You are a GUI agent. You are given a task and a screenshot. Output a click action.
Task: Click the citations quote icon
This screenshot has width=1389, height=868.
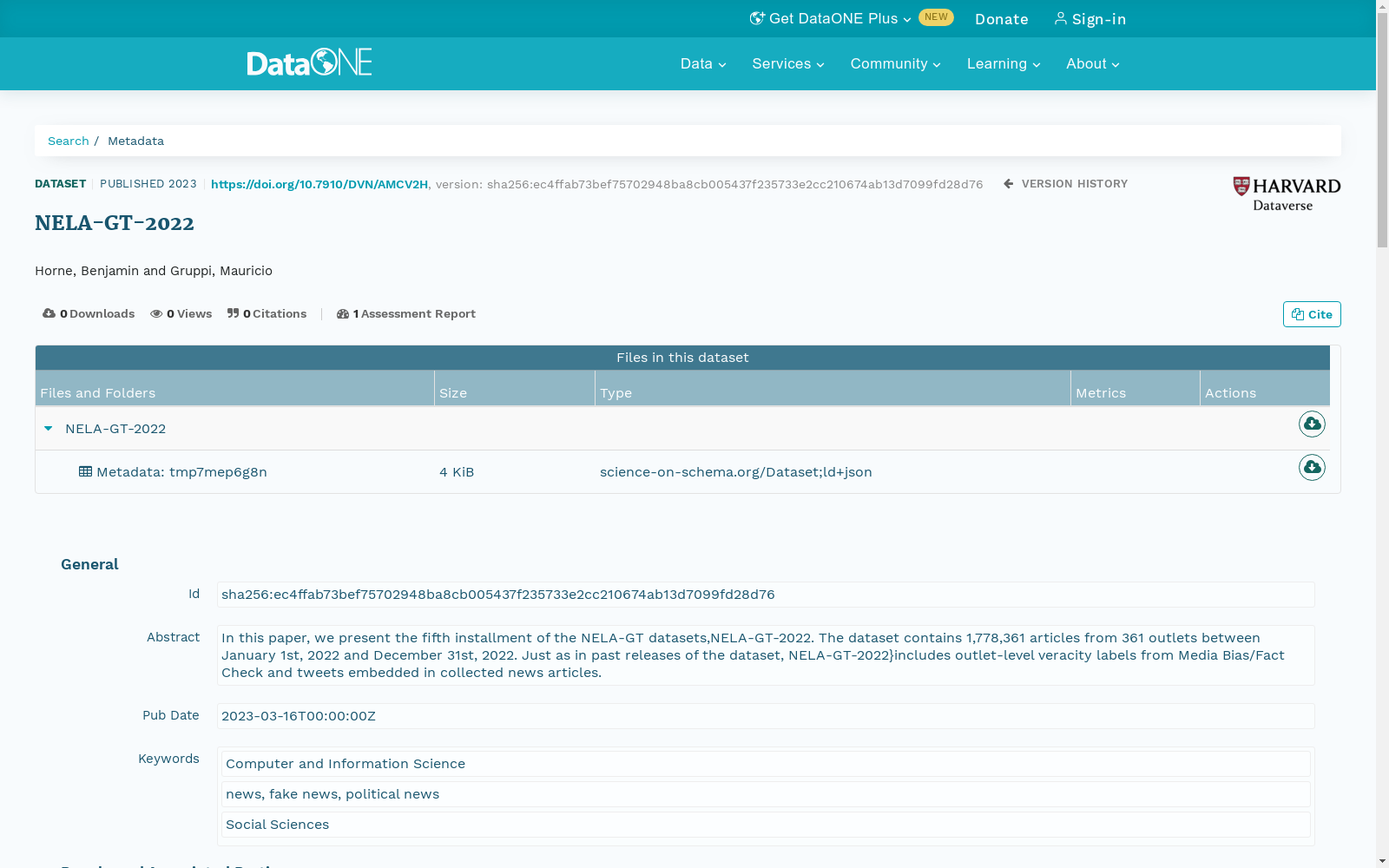233,313
